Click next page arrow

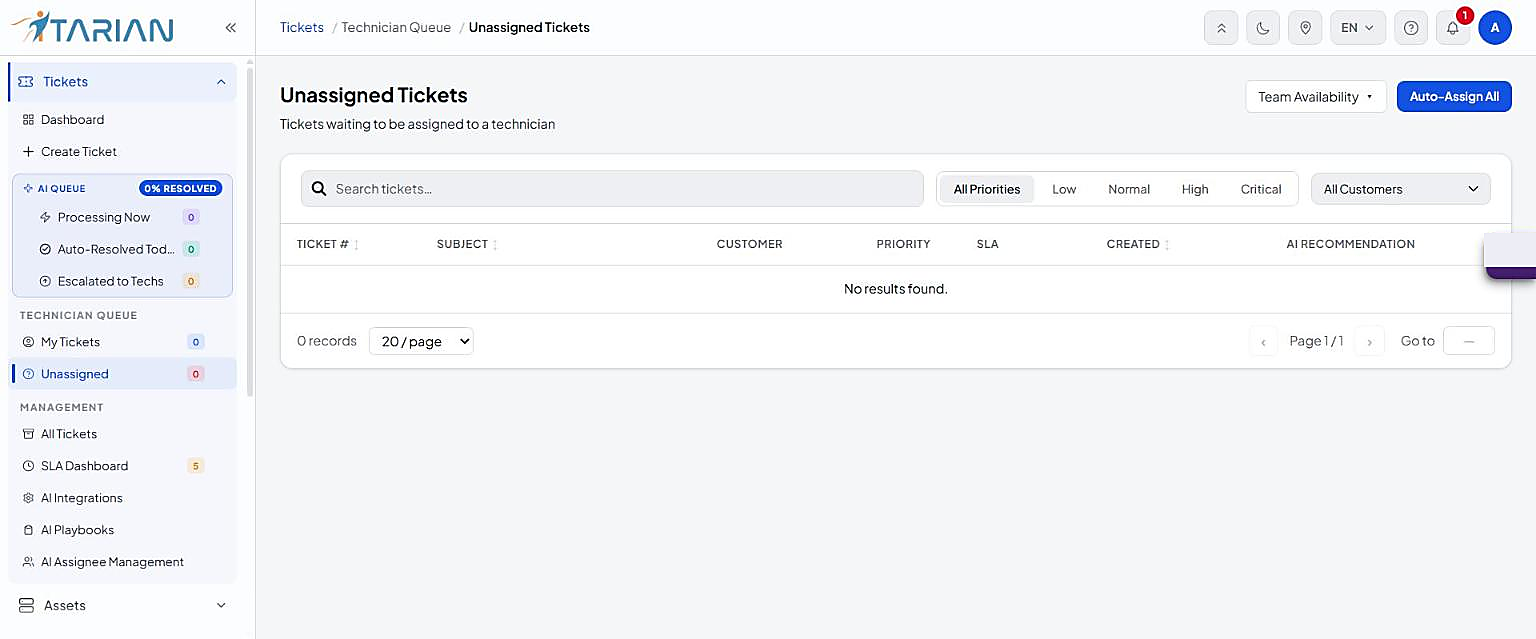pyautogui.click(x=1370, y=342)
